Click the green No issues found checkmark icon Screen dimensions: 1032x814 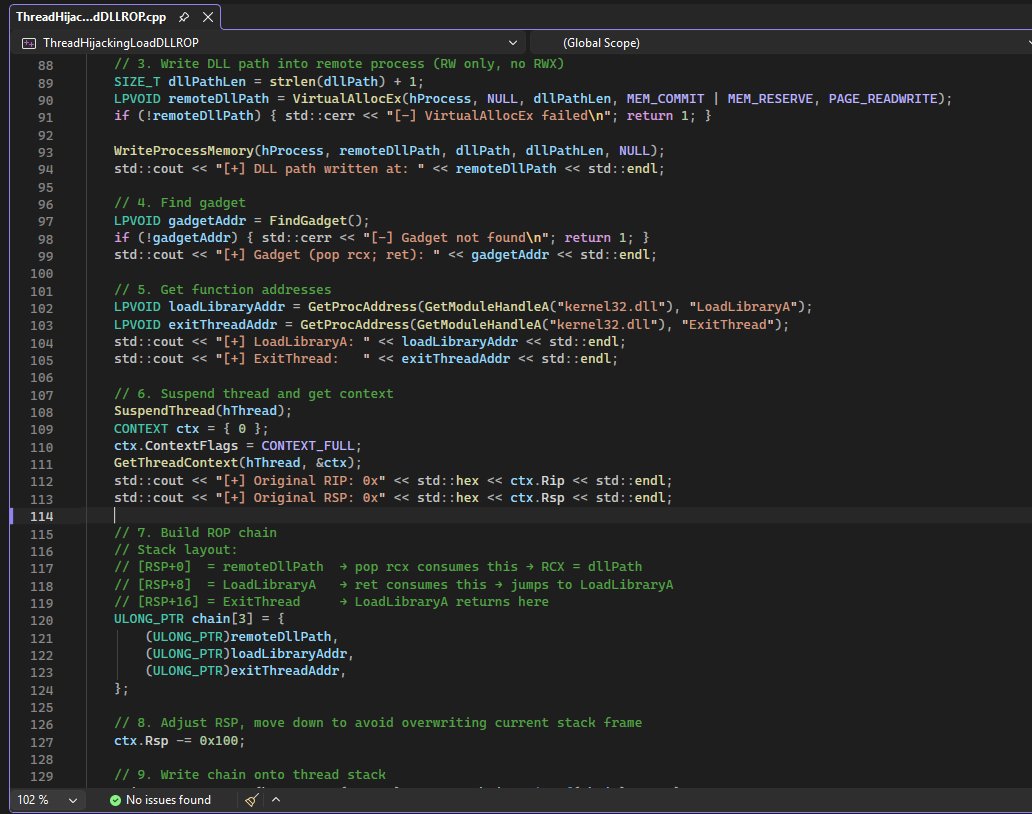pos(115,800)
